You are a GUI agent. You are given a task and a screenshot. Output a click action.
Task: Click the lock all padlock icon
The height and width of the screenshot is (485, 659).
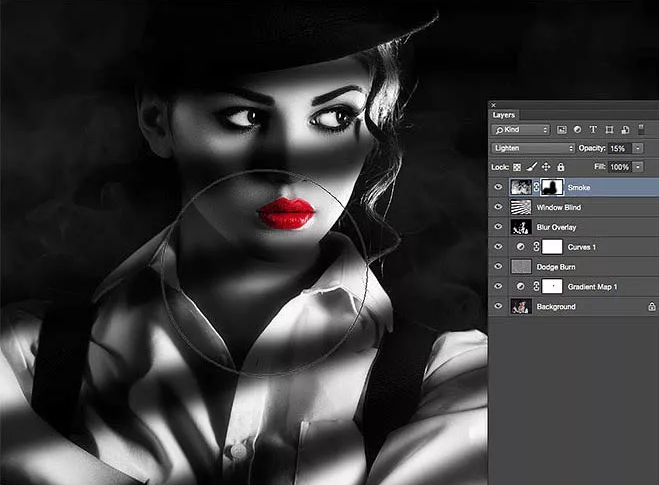(560, 166)
